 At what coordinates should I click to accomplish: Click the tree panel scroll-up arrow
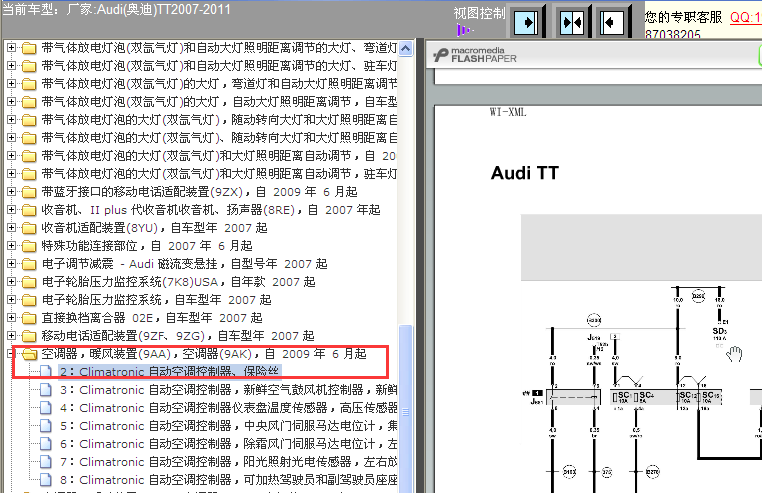405,48
